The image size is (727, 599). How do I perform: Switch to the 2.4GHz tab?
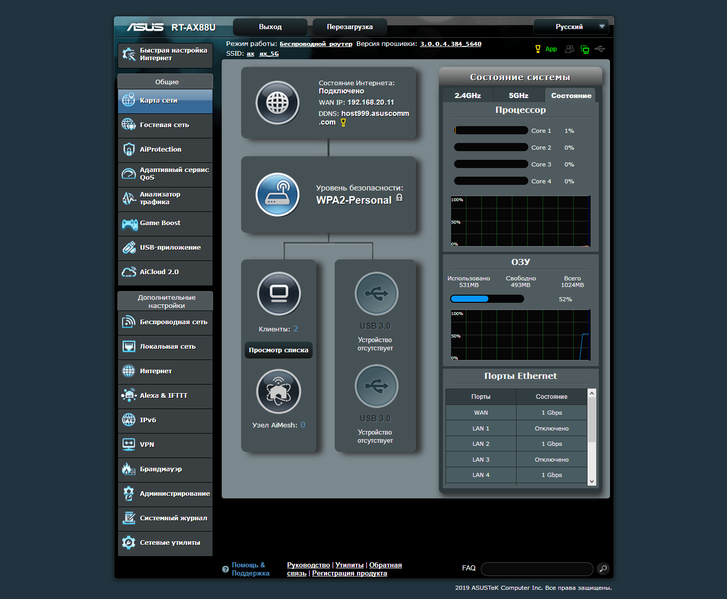[x=467, y=96]
